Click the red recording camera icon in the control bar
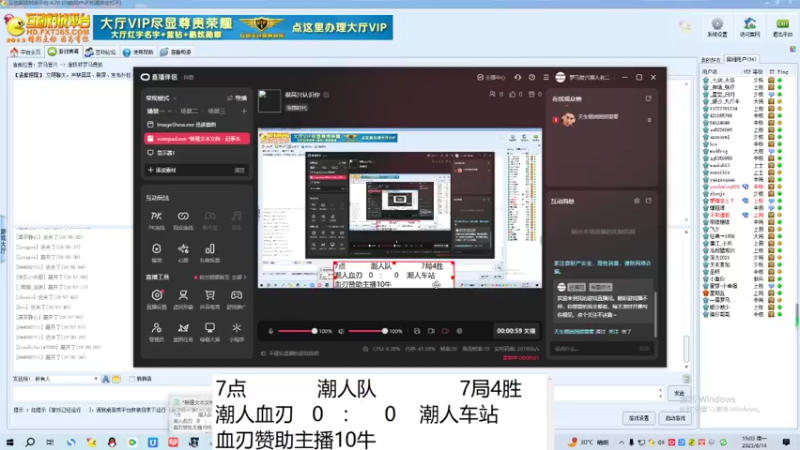Screen dimensions: 800x450 click(x=445, y=331)
